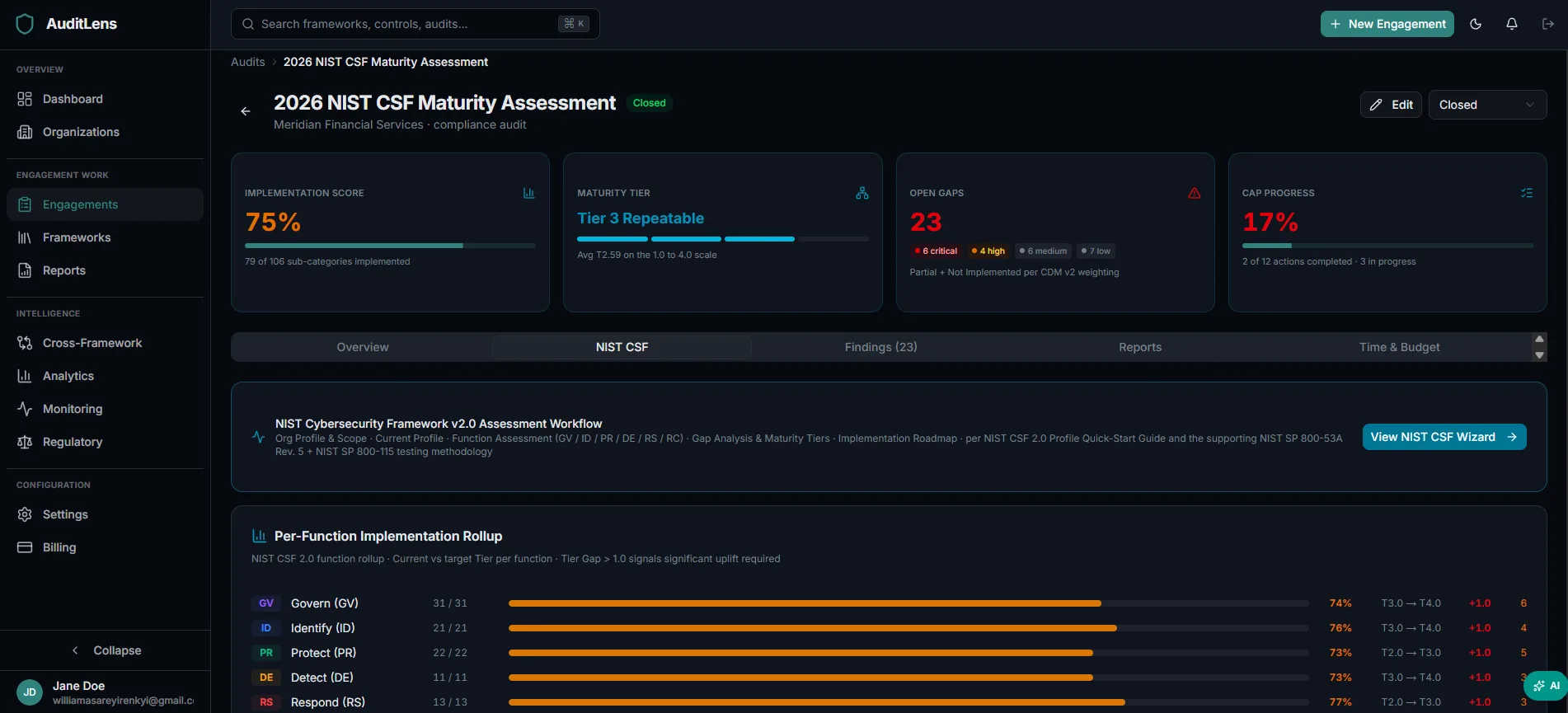Select the NIST CSF tab
The image size is (1568, 713).
coord(622,347)
